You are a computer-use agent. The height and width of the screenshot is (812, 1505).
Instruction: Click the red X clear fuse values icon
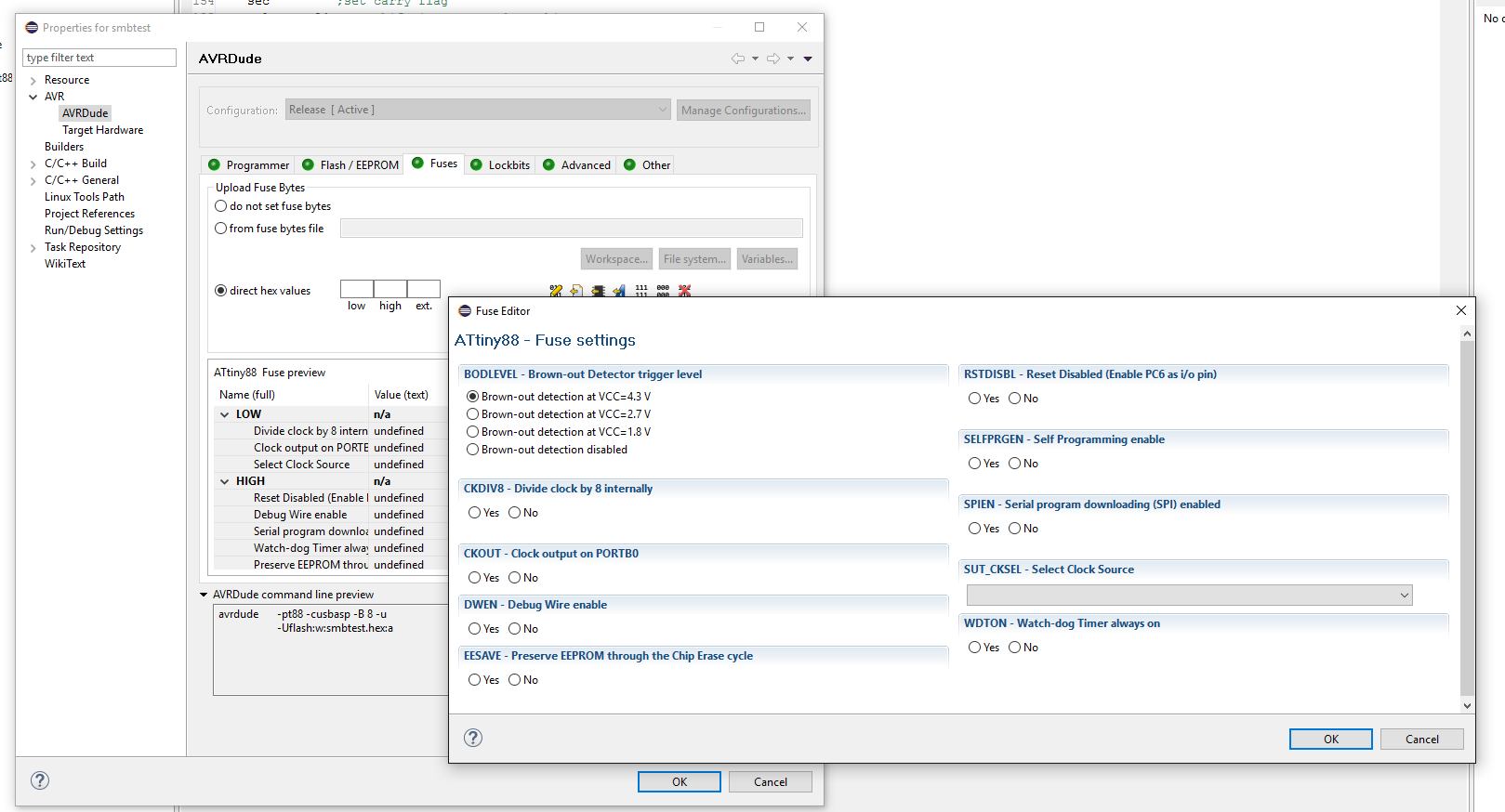click(x=685, y=291)
